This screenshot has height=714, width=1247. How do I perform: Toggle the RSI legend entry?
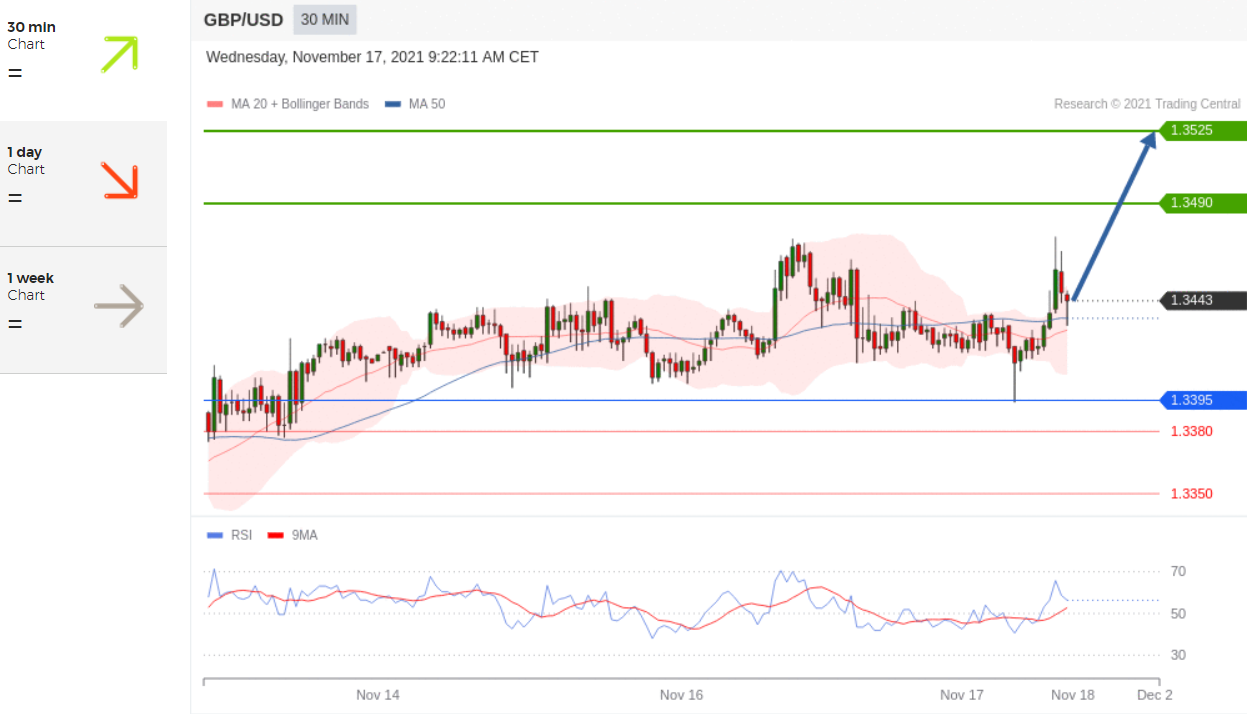tap(230, 535)
